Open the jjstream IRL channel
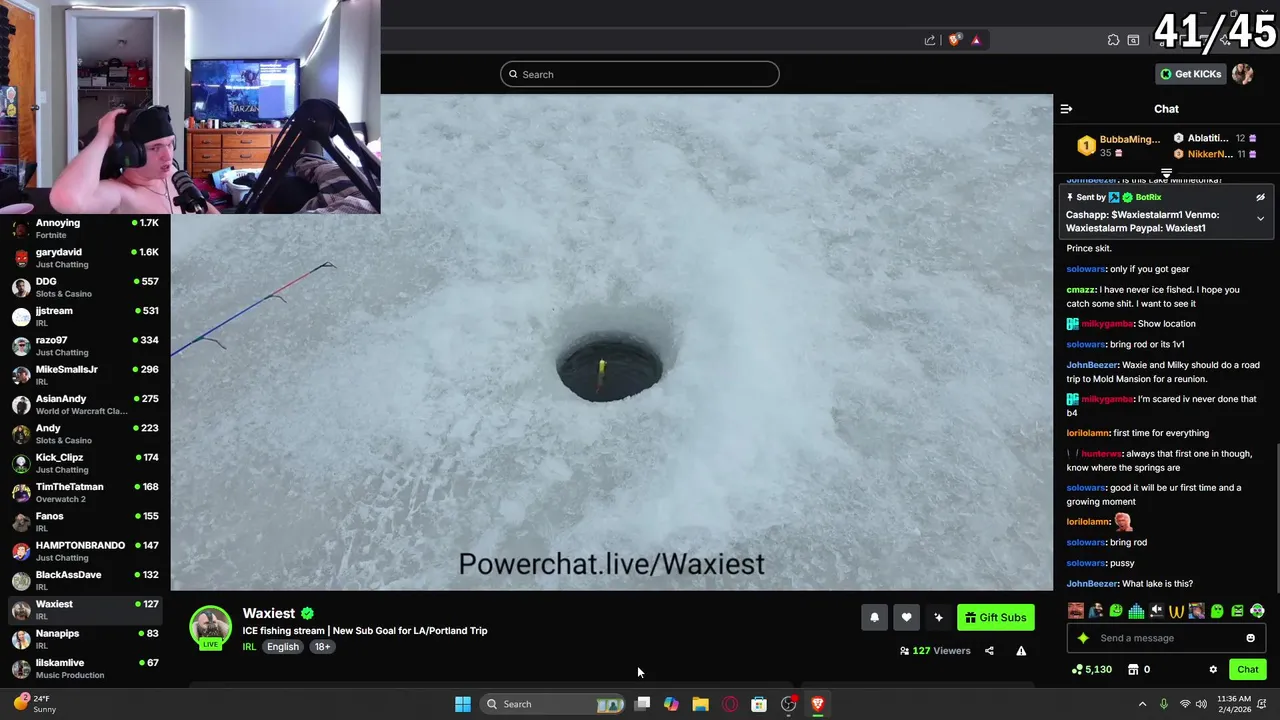1280x720 pixels. point(85,316)
